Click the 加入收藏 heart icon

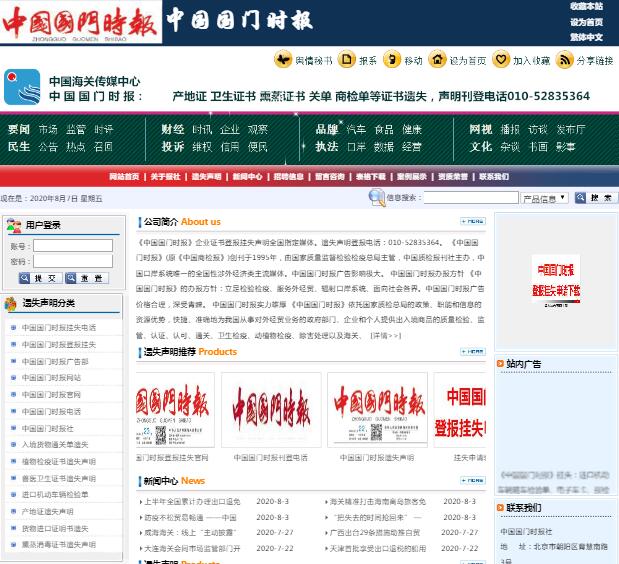(501, 60)
